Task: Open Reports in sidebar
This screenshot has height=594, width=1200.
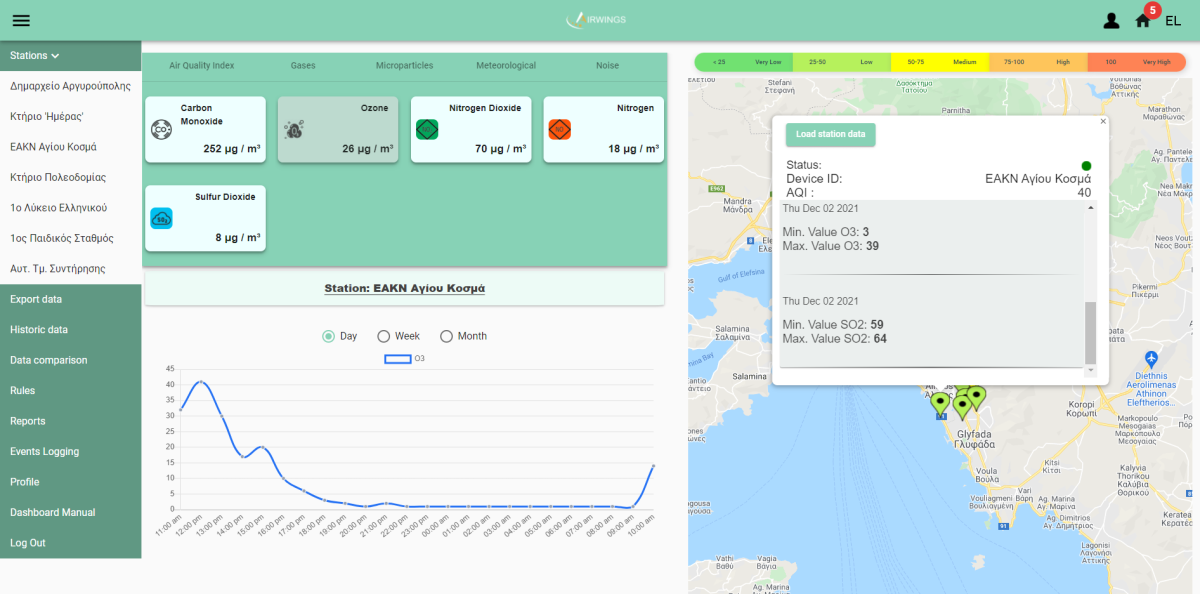Action: pos(70,421)
